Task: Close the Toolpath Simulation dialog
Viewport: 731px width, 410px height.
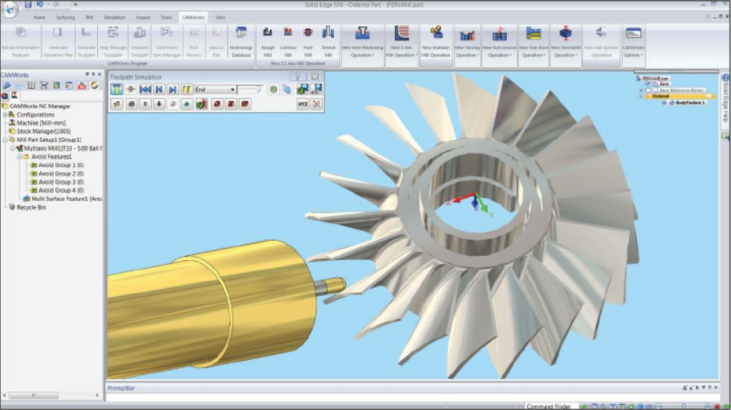Action: (x=315, y=77)
